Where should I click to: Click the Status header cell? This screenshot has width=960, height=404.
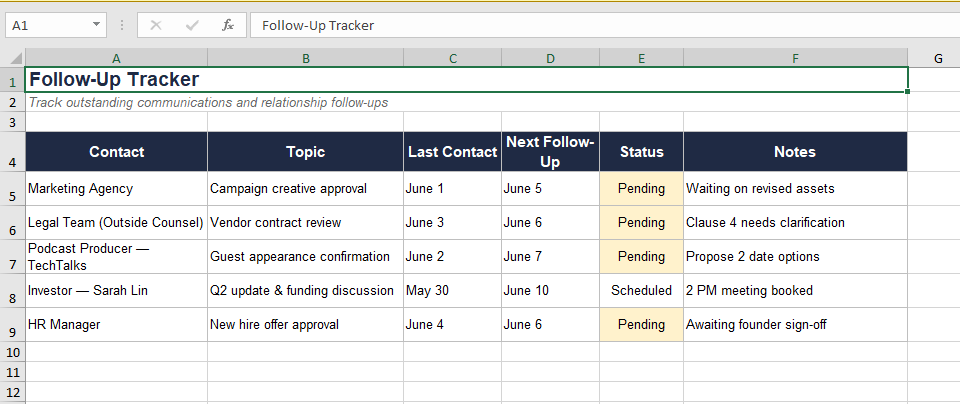point(642,151)
